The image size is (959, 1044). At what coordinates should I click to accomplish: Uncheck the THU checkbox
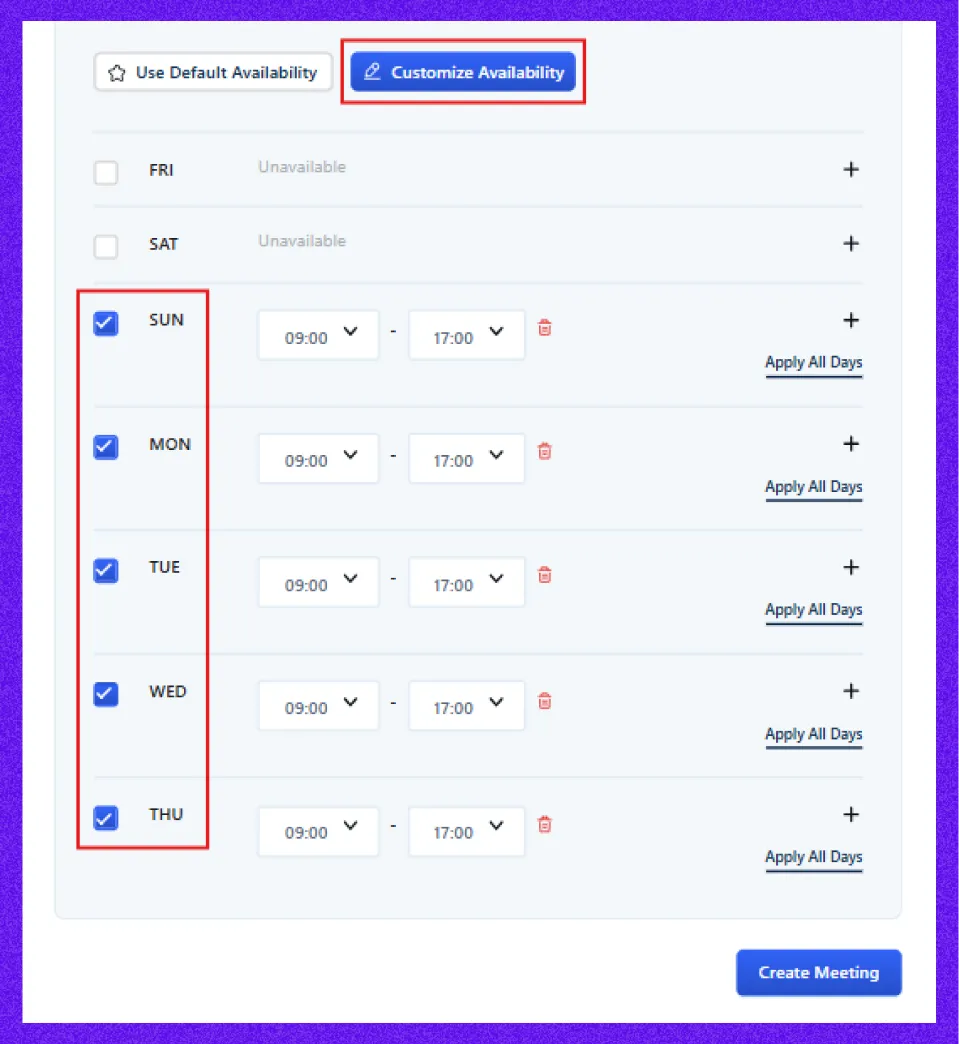(x=106, y=818)
